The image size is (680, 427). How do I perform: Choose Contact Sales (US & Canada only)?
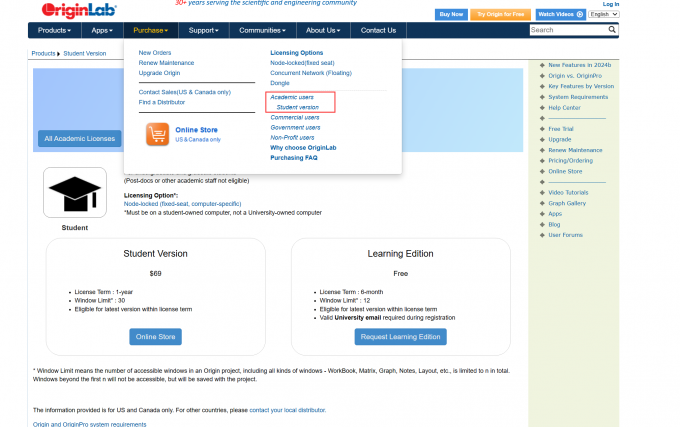pos(185,92)
